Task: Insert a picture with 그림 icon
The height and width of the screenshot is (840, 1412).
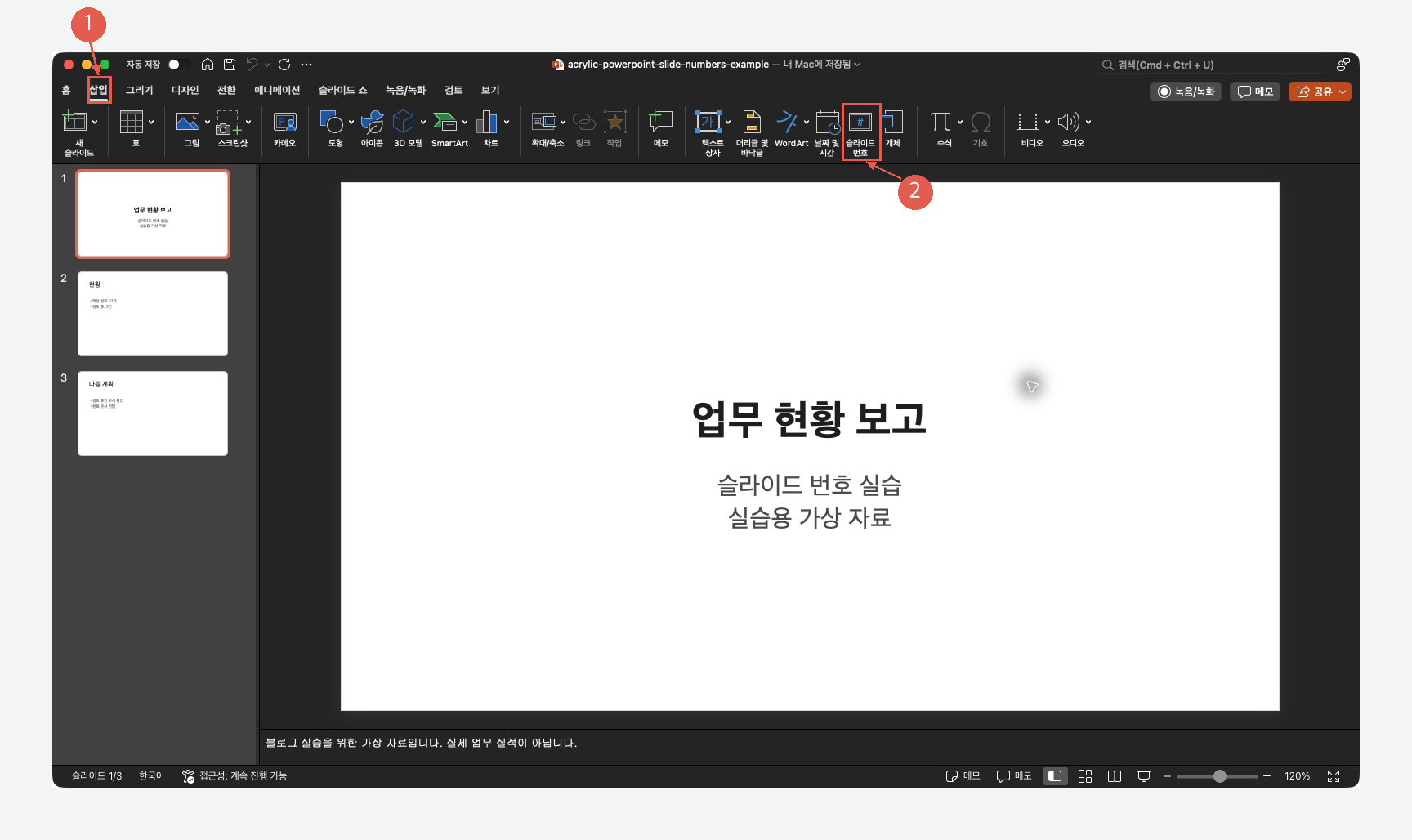Action: [x=187, y=122]
